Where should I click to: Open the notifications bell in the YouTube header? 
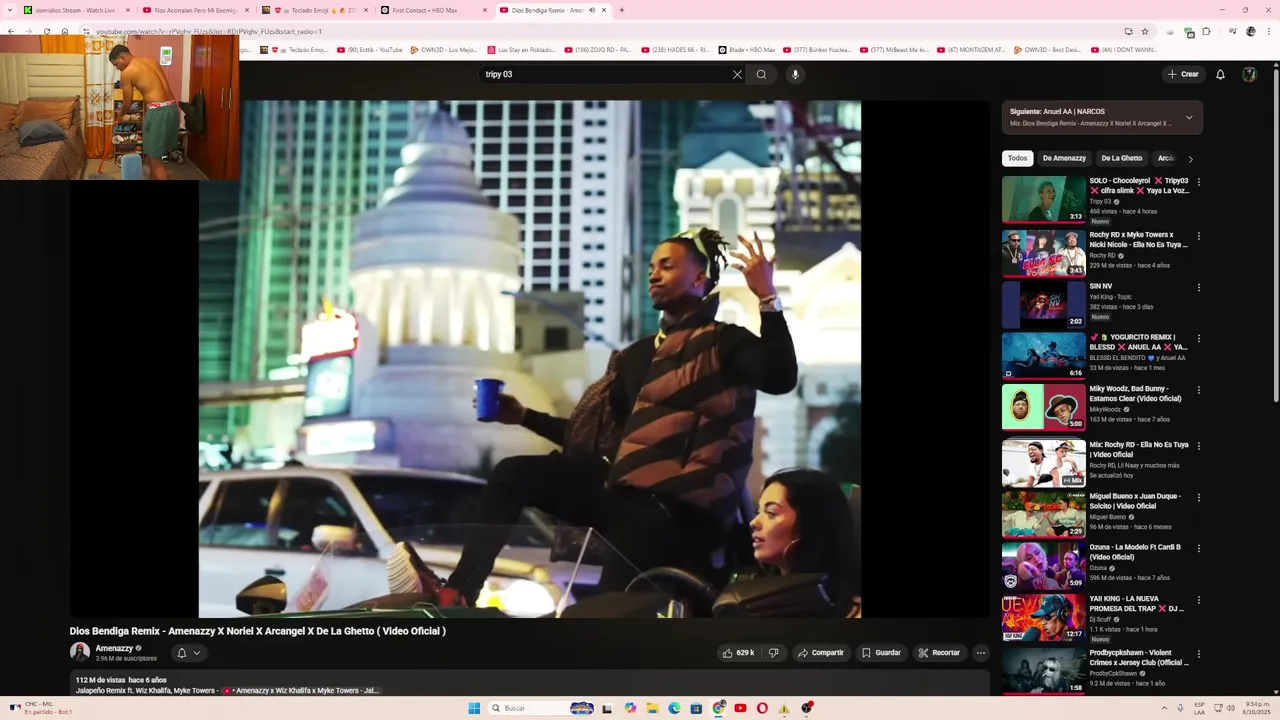(1220, 74)
